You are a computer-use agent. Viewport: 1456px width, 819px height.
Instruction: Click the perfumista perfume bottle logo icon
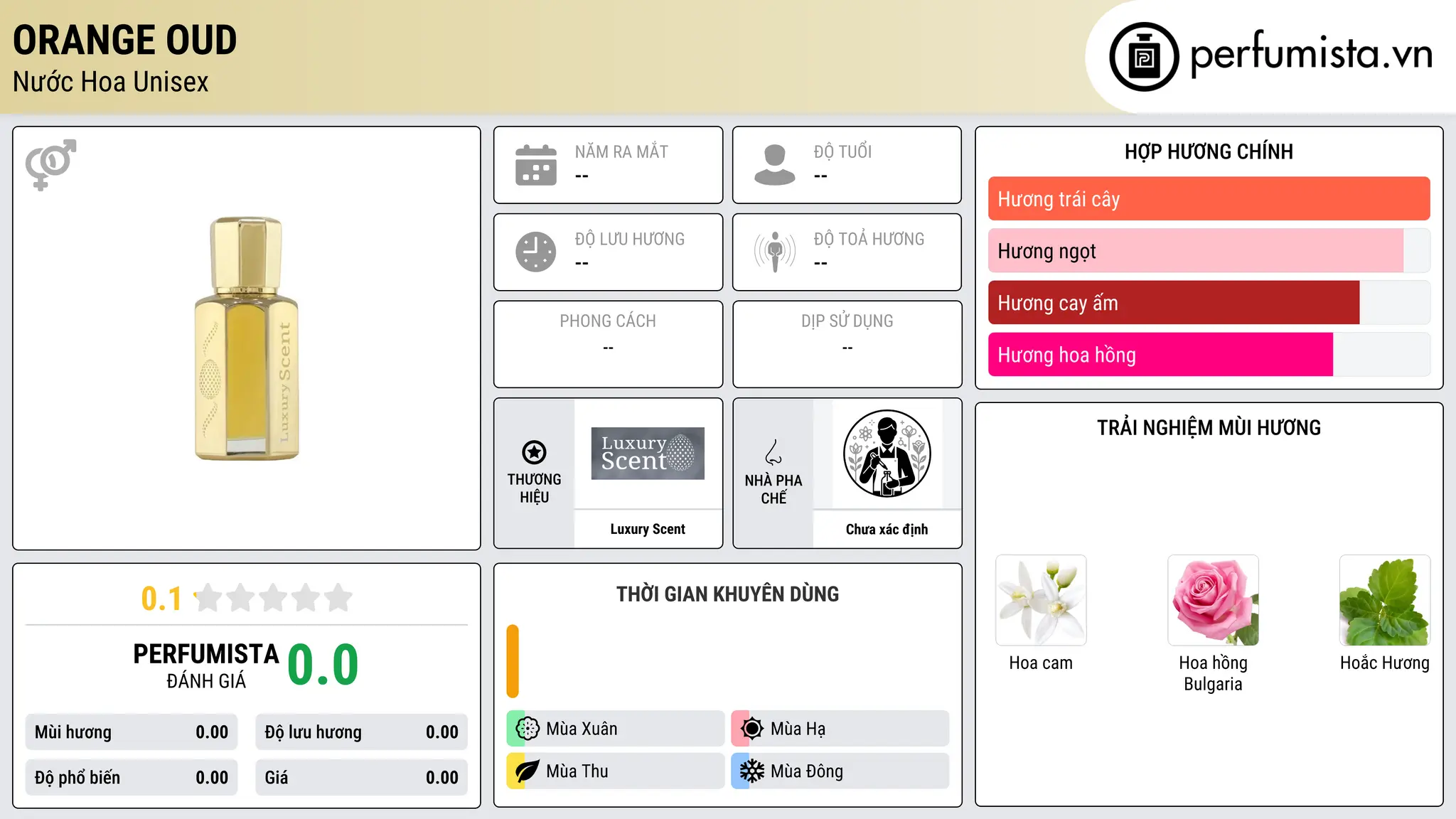1144,57
